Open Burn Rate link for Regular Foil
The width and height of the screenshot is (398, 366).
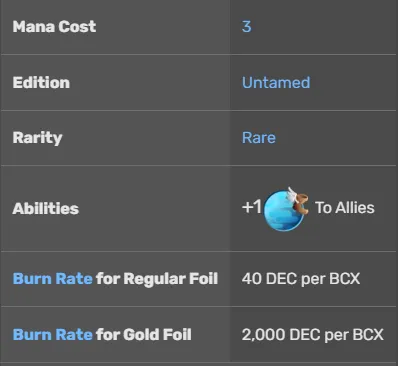click(x=52, y=279)
